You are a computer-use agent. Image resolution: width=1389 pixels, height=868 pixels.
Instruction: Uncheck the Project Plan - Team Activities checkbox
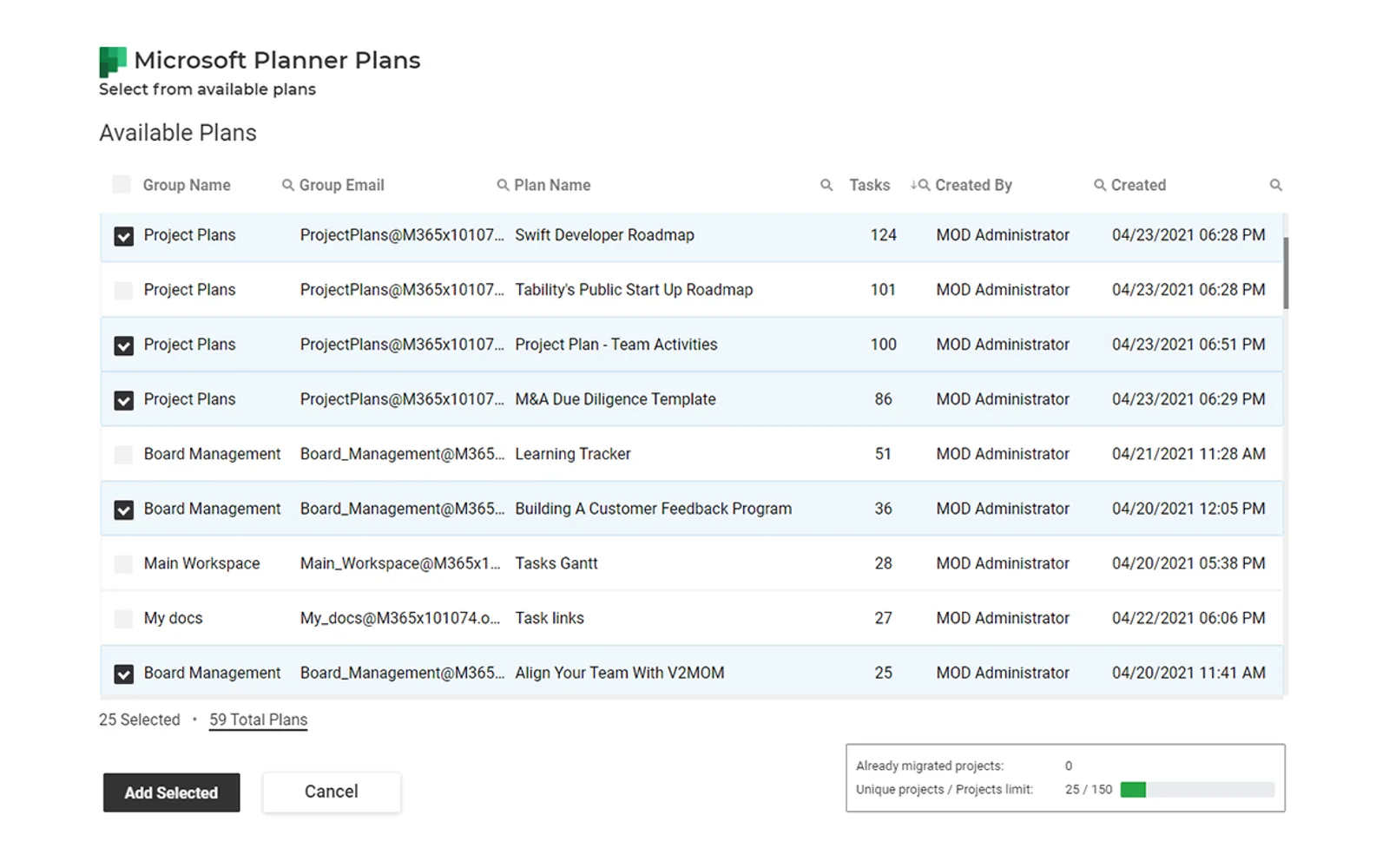[124, 345]
